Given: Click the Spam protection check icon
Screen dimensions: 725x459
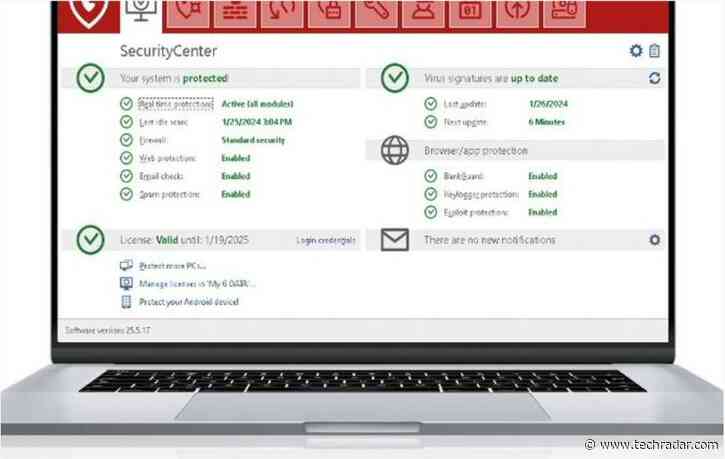Looking at the screenshot, I should pyautogui.click(x=126, y=194).
